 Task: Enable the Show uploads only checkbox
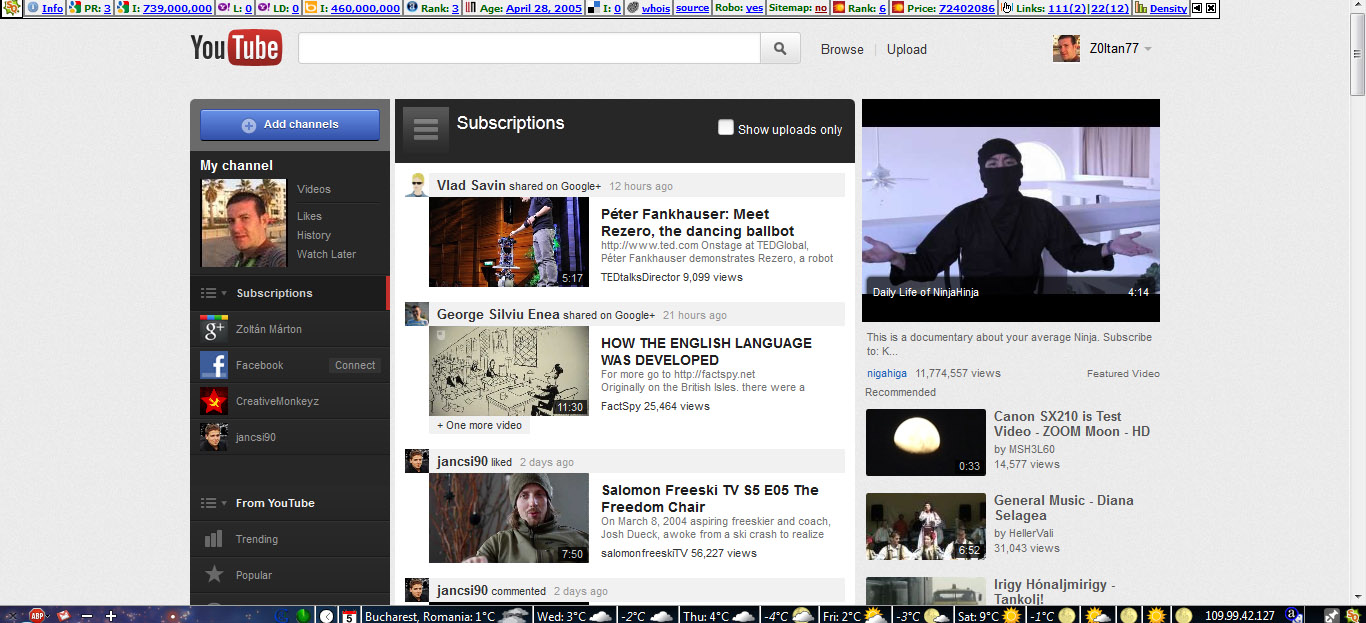click(x=726, y=128)
